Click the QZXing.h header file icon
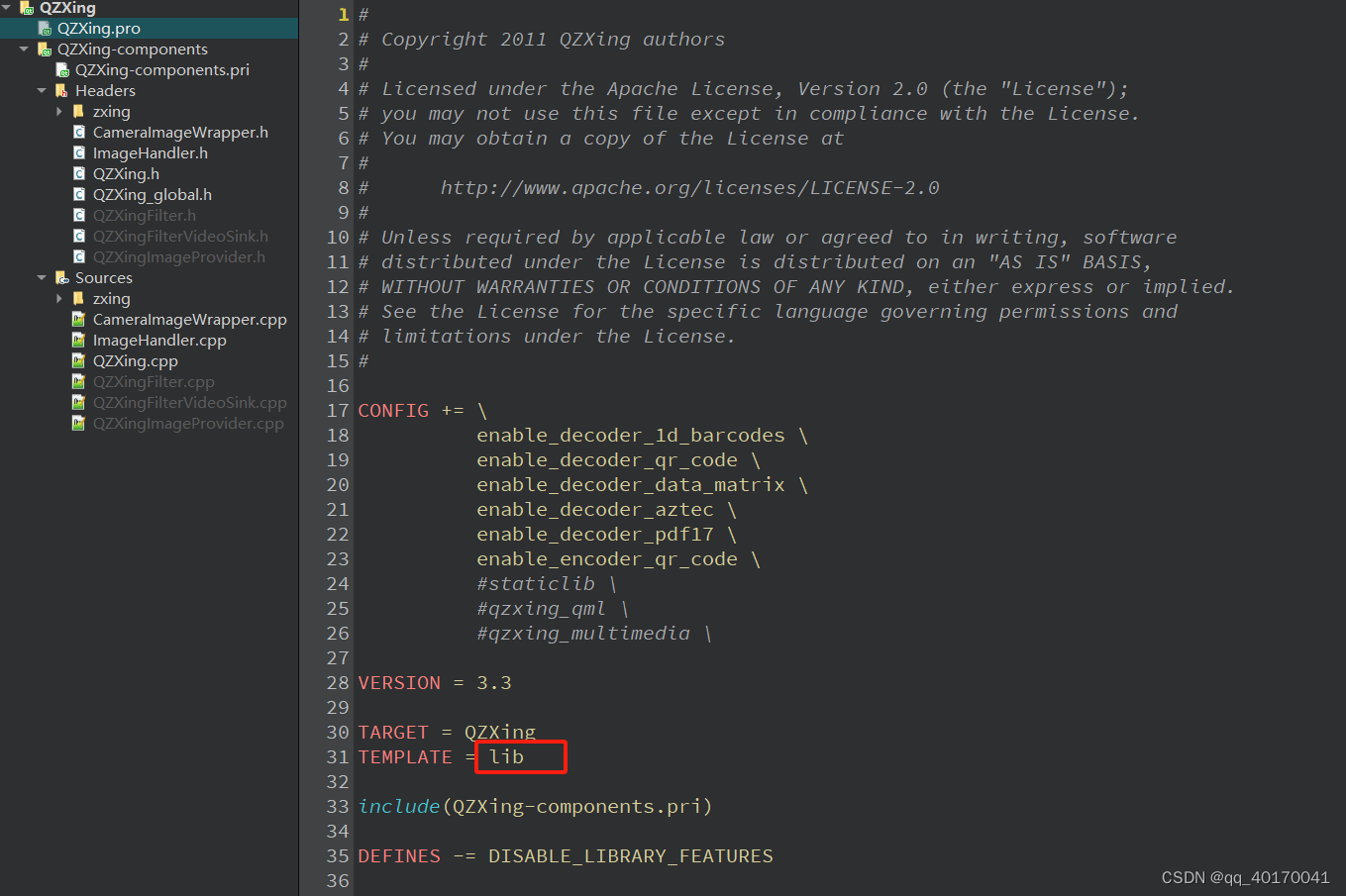The height and width of the screenshot is (896, 1346). pyautogui.click(x=79, y=173)
